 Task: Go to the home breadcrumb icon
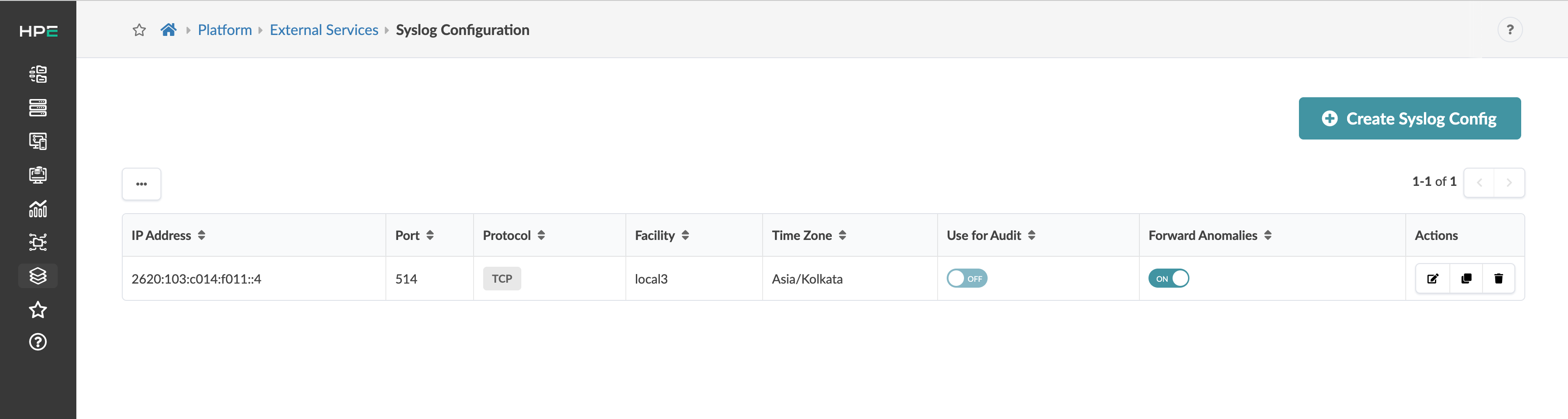pyautogui.click(x=169, y=30)
